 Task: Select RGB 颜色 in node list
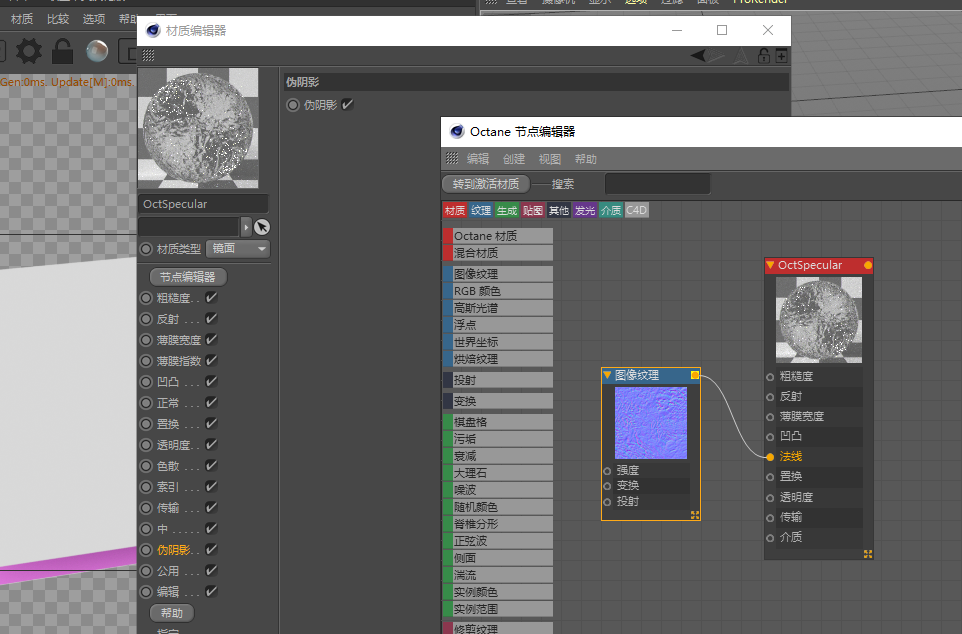(x=498, y=291)
